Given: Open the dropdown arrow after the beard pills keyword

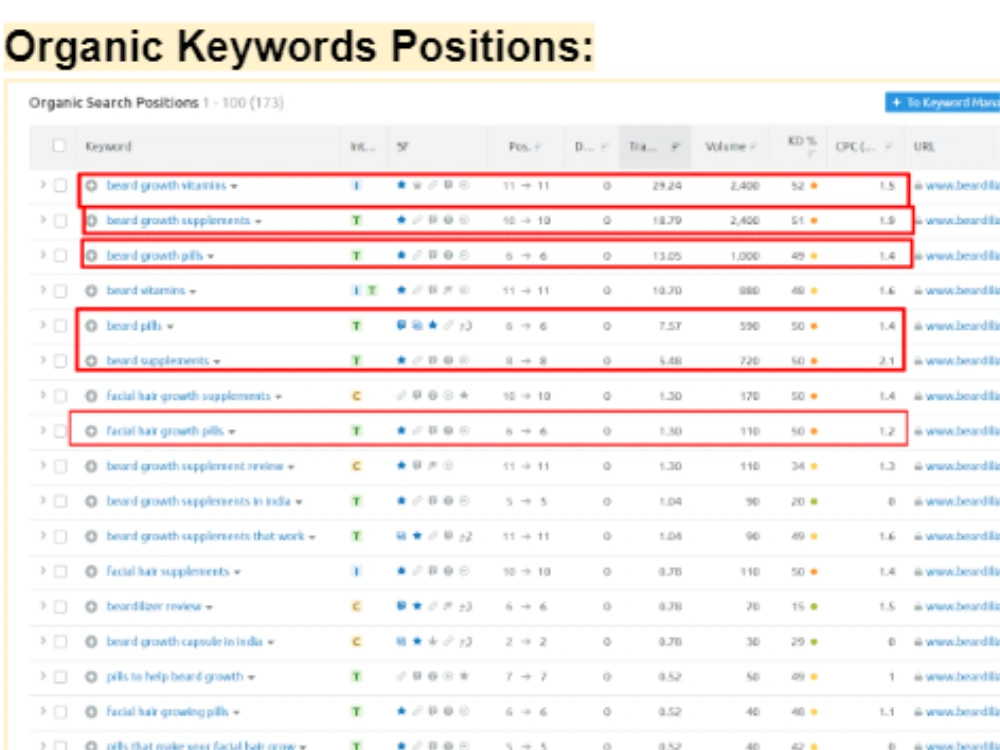Looking at the screenshot, I should tap(170, 327).
